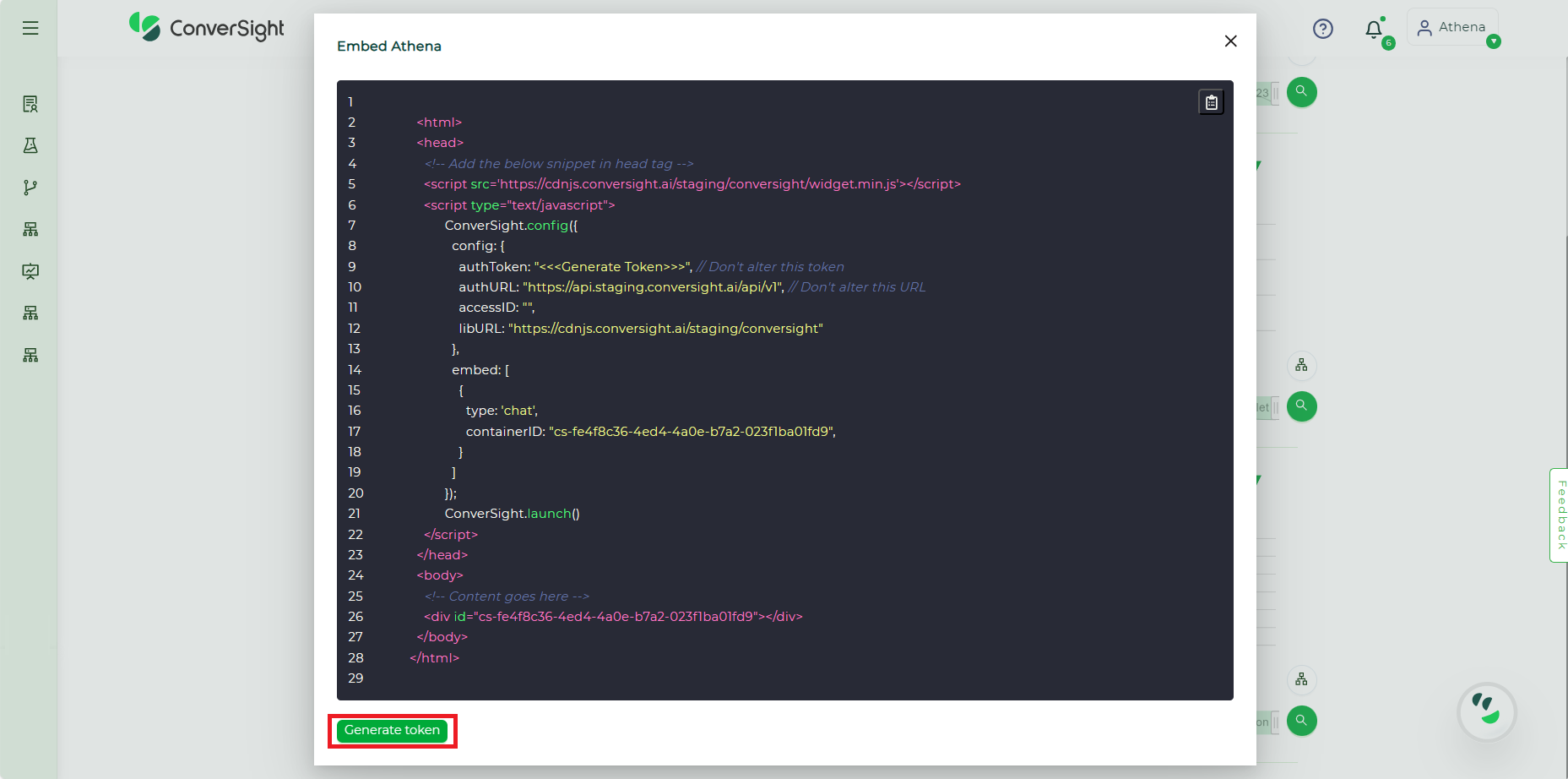Click the upper hierarchy circle icon behind the dialog
The width and height of the screenshot is (1568, 779).
[1301, 365]
